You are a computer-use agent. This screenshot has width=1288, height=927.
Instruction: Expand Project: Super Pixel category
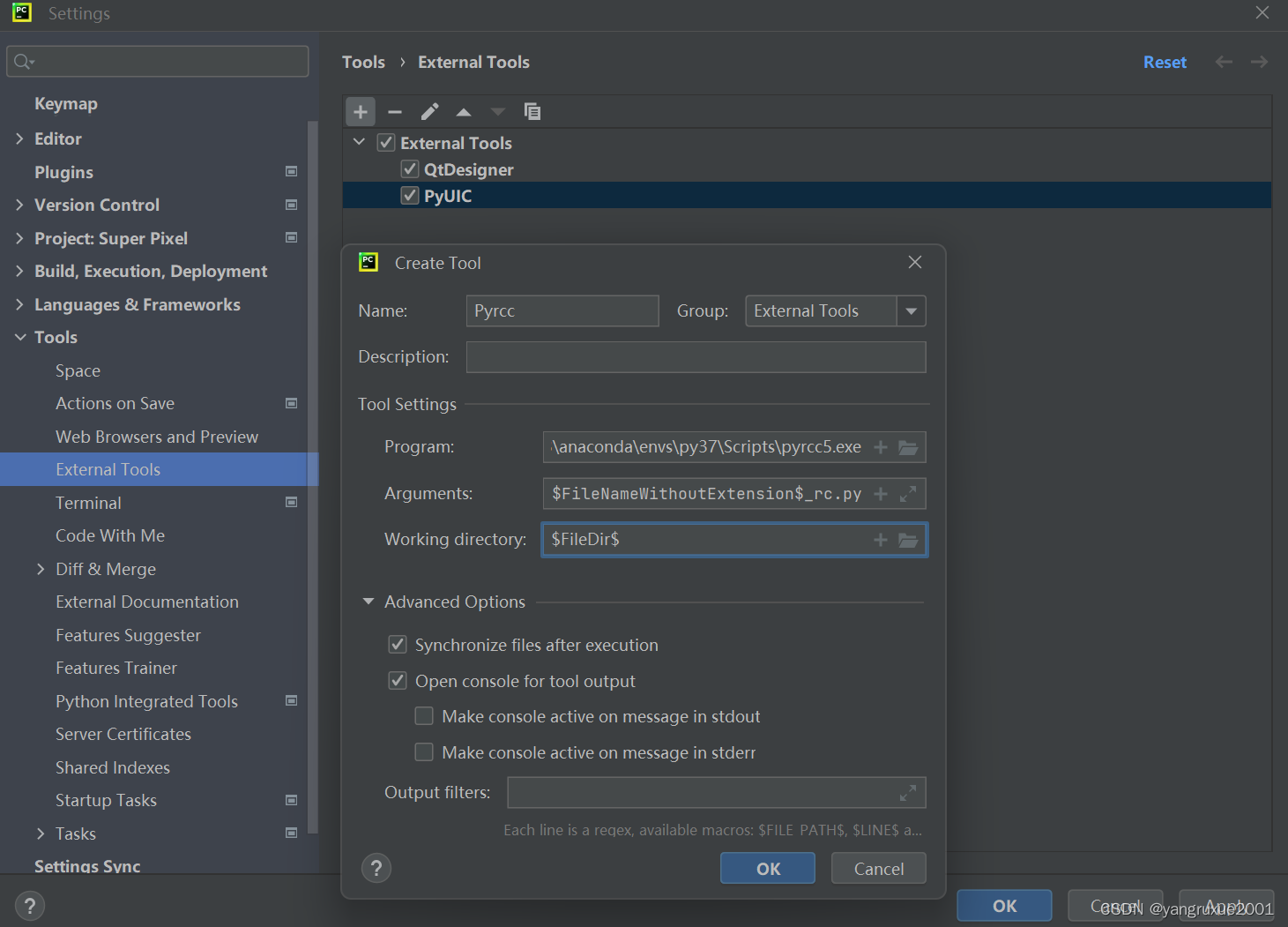19,238
